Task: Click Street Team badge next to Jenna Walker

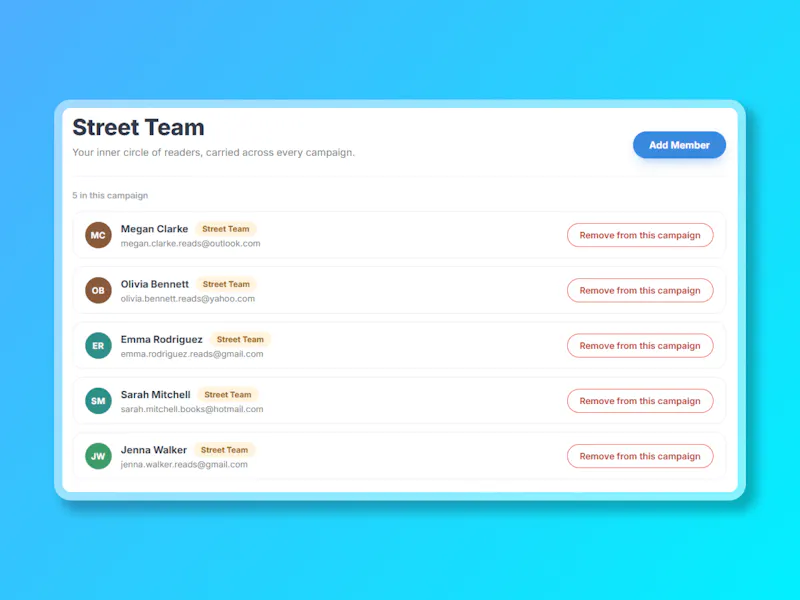Action: click(x=224, y=449)
